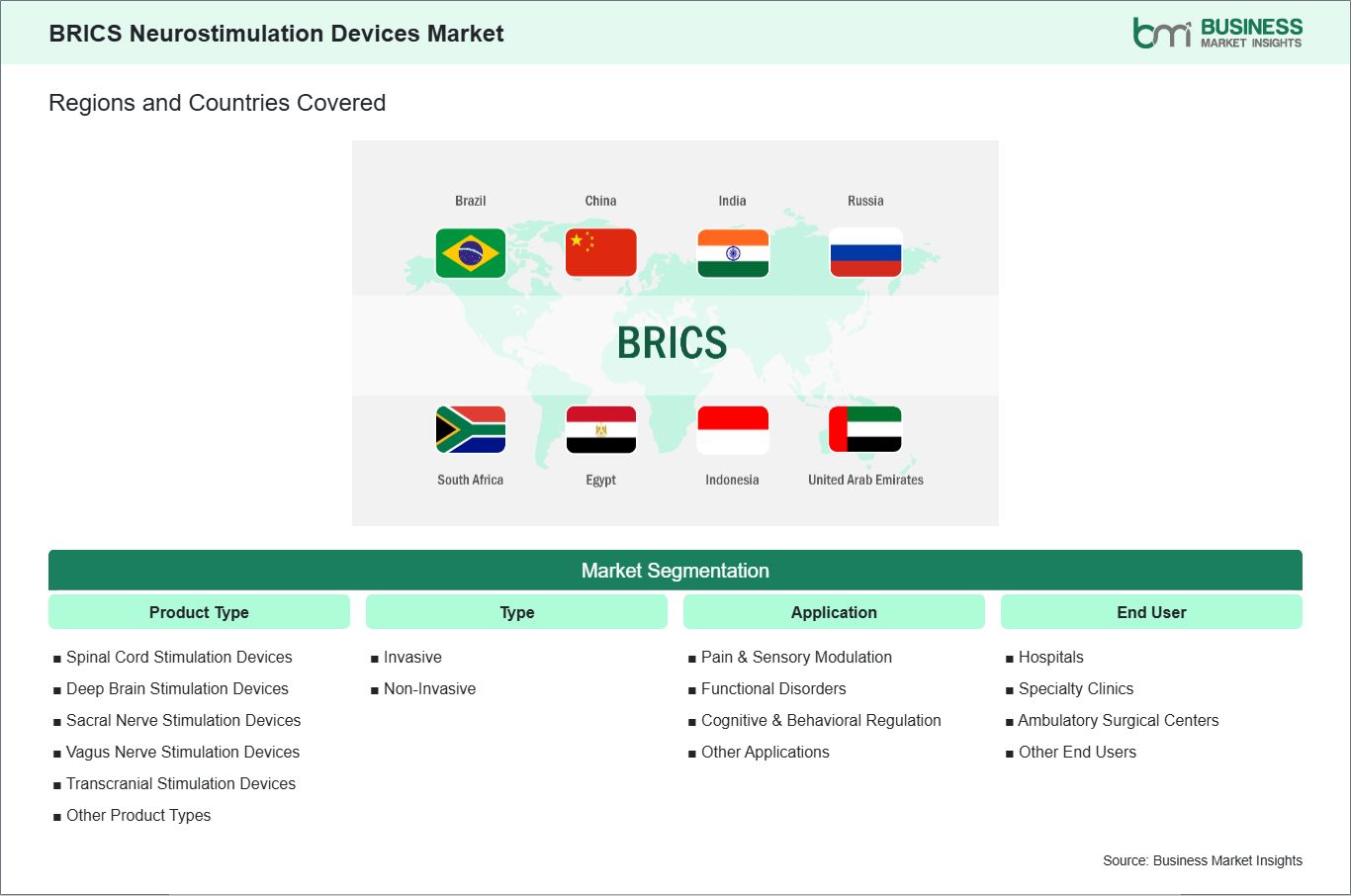This screenshot has height=896, width=1351.
Task: Click the 'United Arab Emirates' label
Action: (x=865, y=480)
